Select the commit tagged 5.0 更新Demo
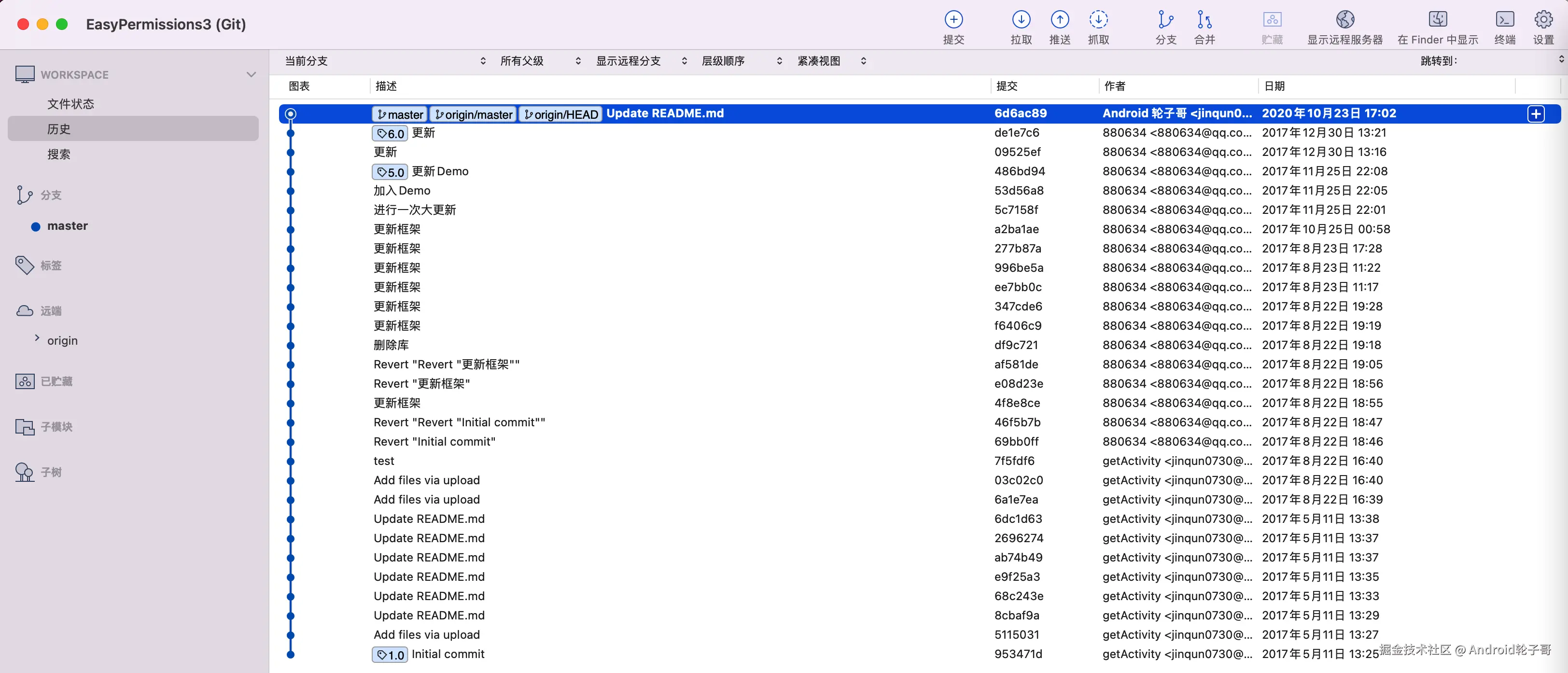This screenshot has width=1568, height=673. point(439,171)
